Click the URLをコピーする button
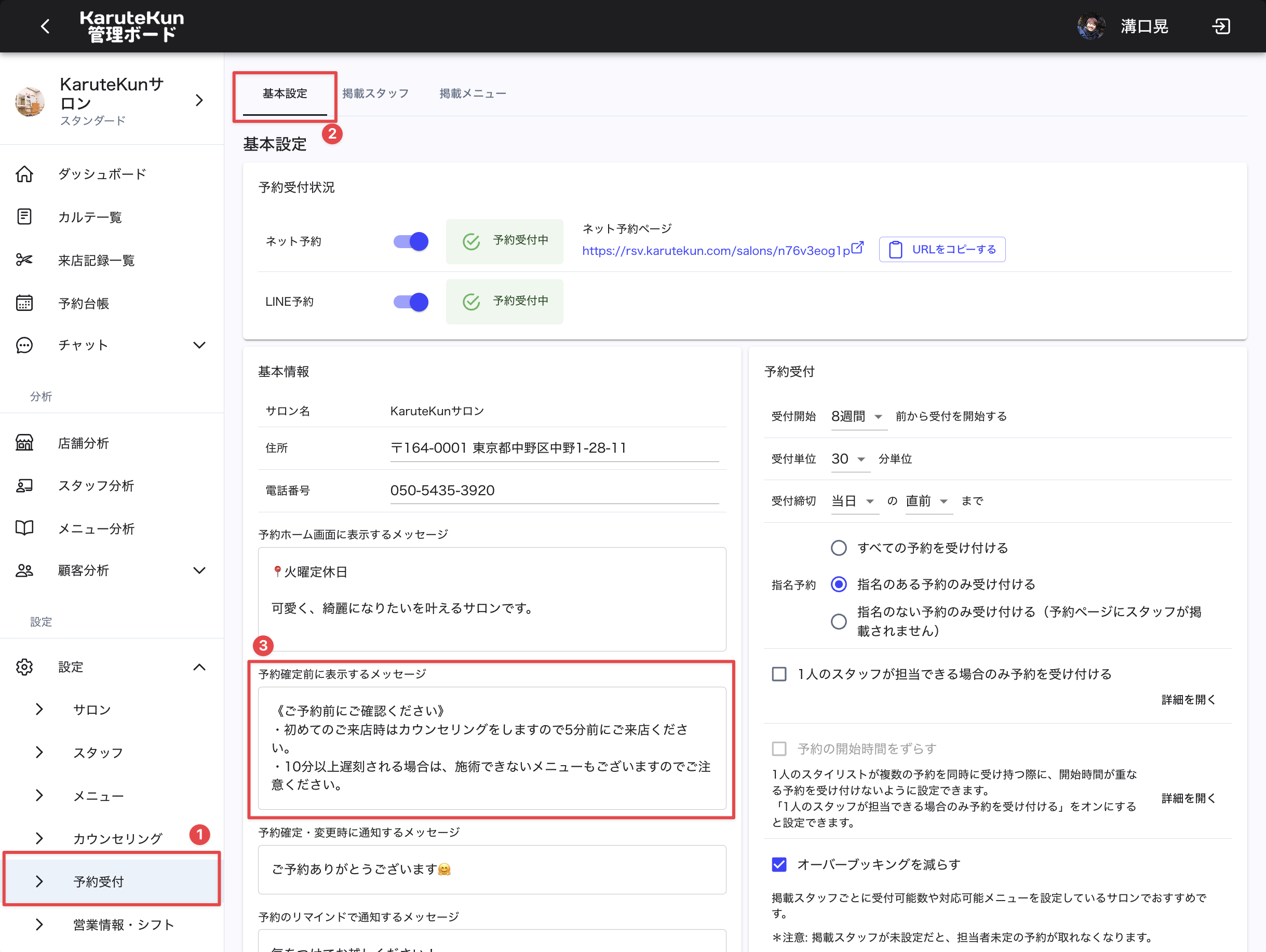Image resolution: width=1266 pixels, height=952 pixels. (x=942, y=250)
